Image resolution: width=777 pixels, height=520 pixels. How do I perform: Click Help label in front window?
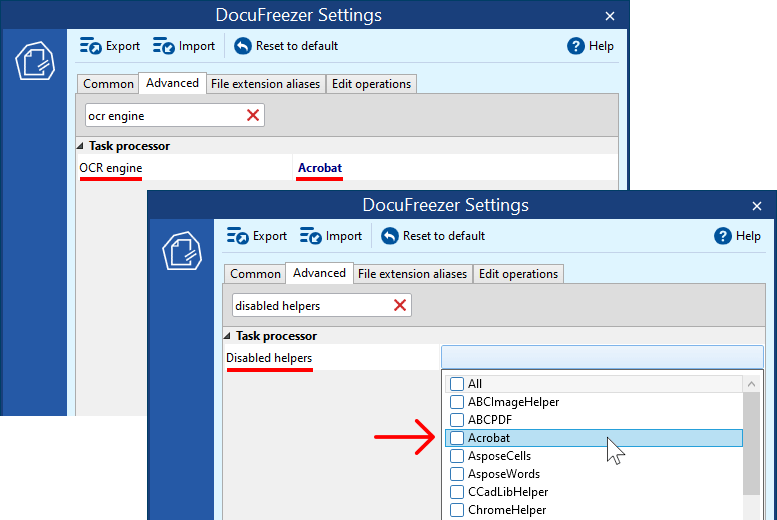(x=748, y=236)
